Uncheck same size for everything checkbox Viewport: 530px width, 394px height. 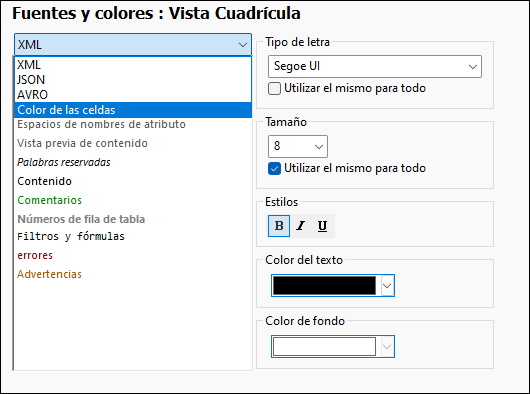pos(274,169)
